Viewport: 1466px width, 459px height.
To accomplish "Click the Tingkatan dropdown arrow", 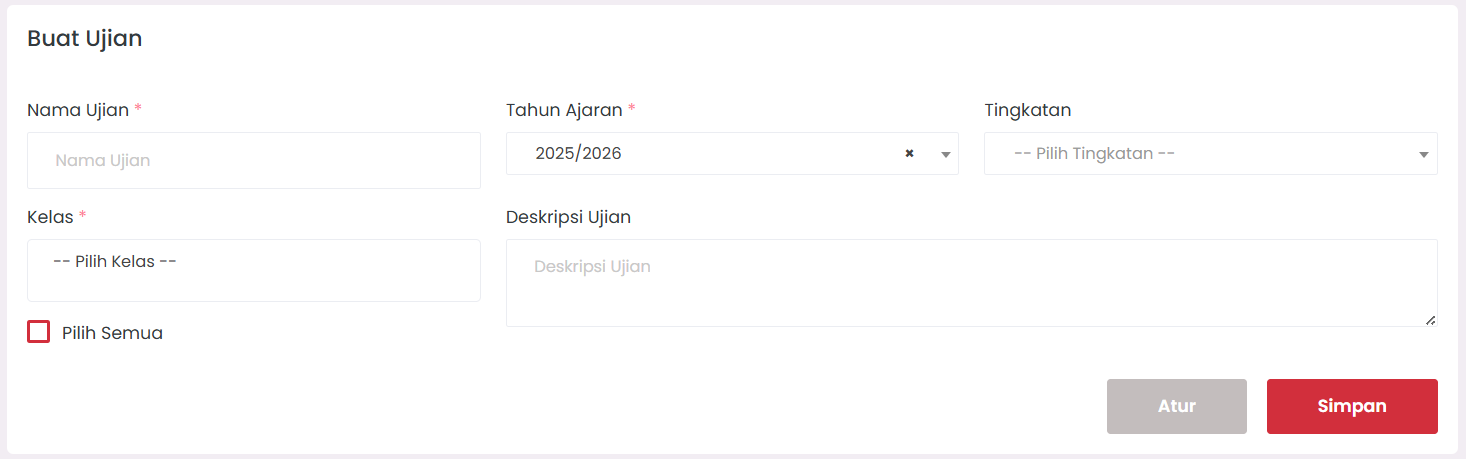I will point(1423,155).
